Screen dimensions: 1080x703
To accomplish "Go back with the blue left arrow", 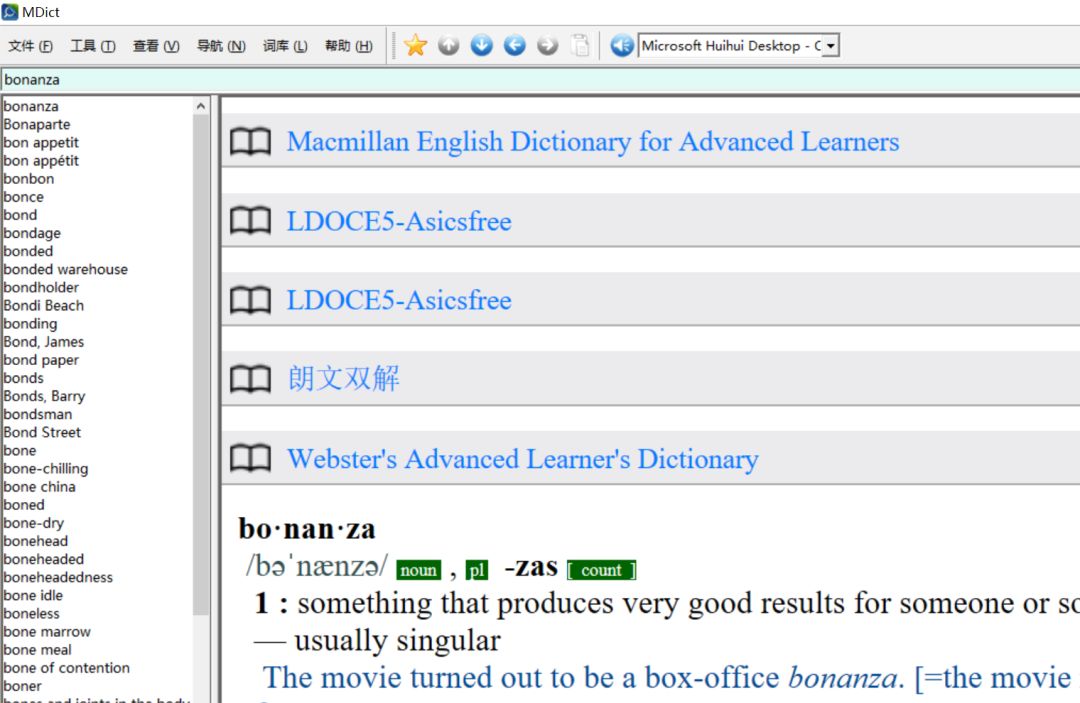I will pyautogui.click(x=515, y=45).
